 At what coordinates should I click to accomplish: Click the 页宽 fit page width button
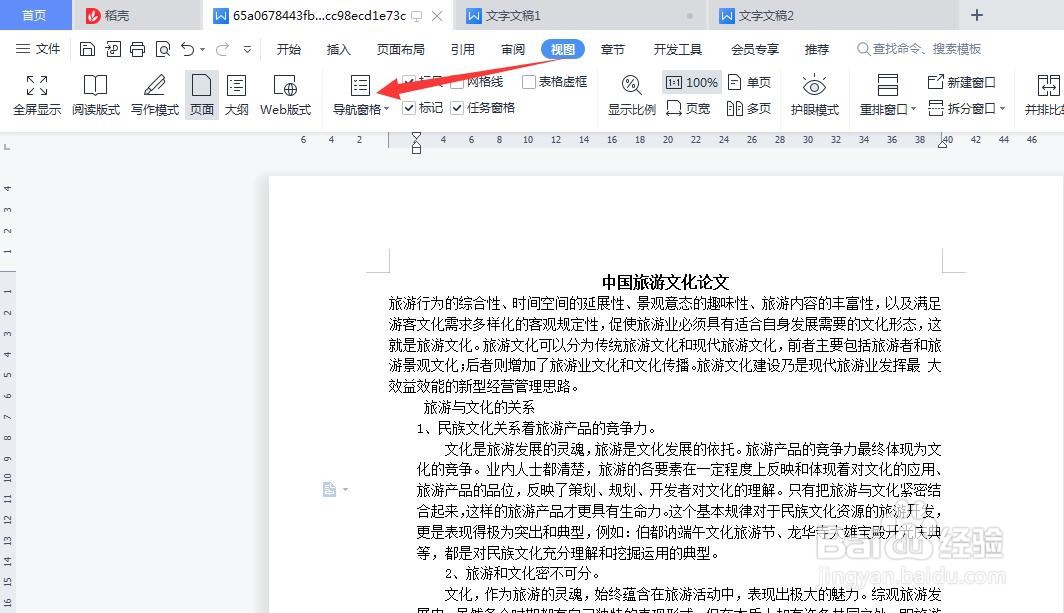pyautogui.click(x=691, y=107)
